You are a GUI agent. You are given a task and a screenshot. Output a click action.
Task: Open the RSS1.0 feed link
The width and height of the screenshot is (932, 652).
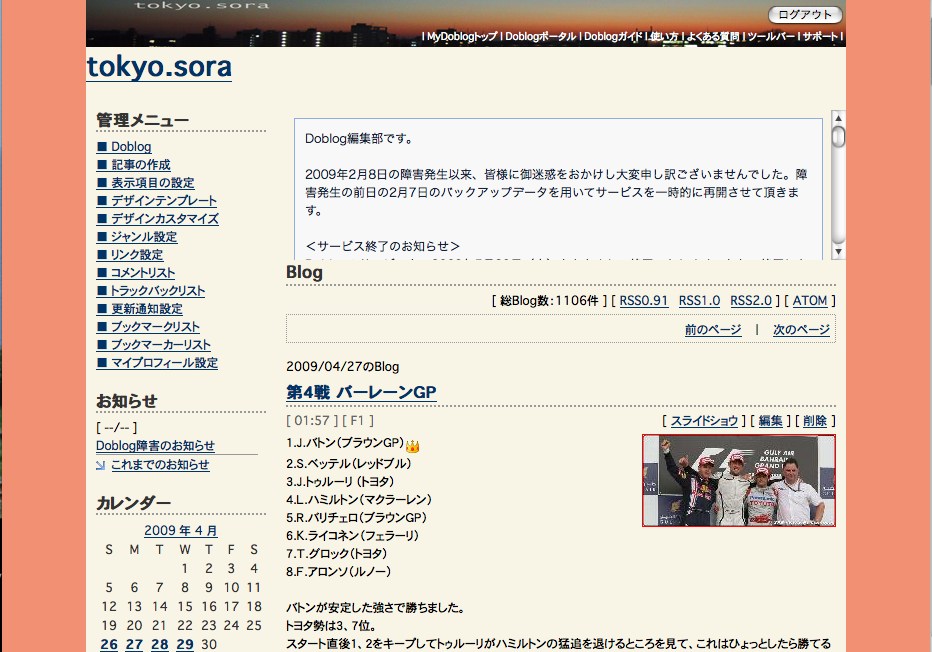tap(699, 301)
